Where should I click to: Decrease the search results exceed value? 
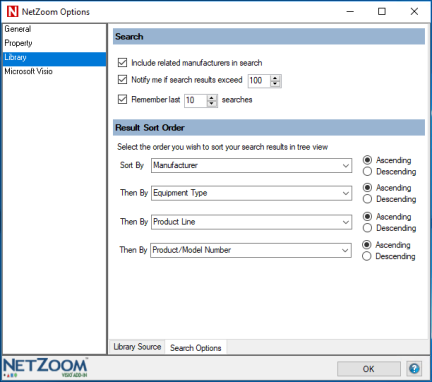coord(275,83)
